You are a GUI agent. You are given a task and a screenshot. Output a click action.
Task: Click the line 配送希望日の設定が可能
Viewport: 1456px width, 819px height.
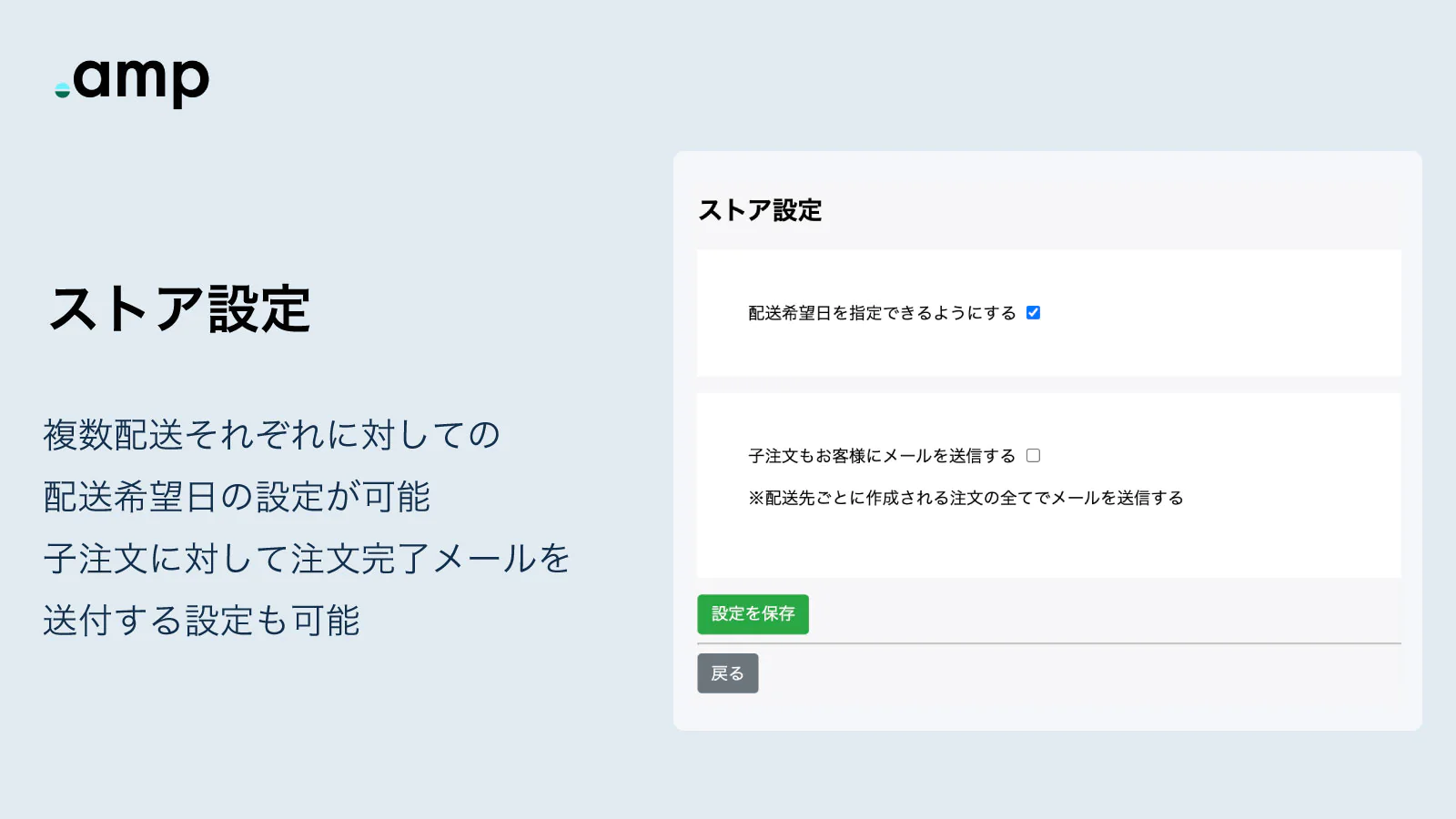pyautogui.click(x=237, y=497)
